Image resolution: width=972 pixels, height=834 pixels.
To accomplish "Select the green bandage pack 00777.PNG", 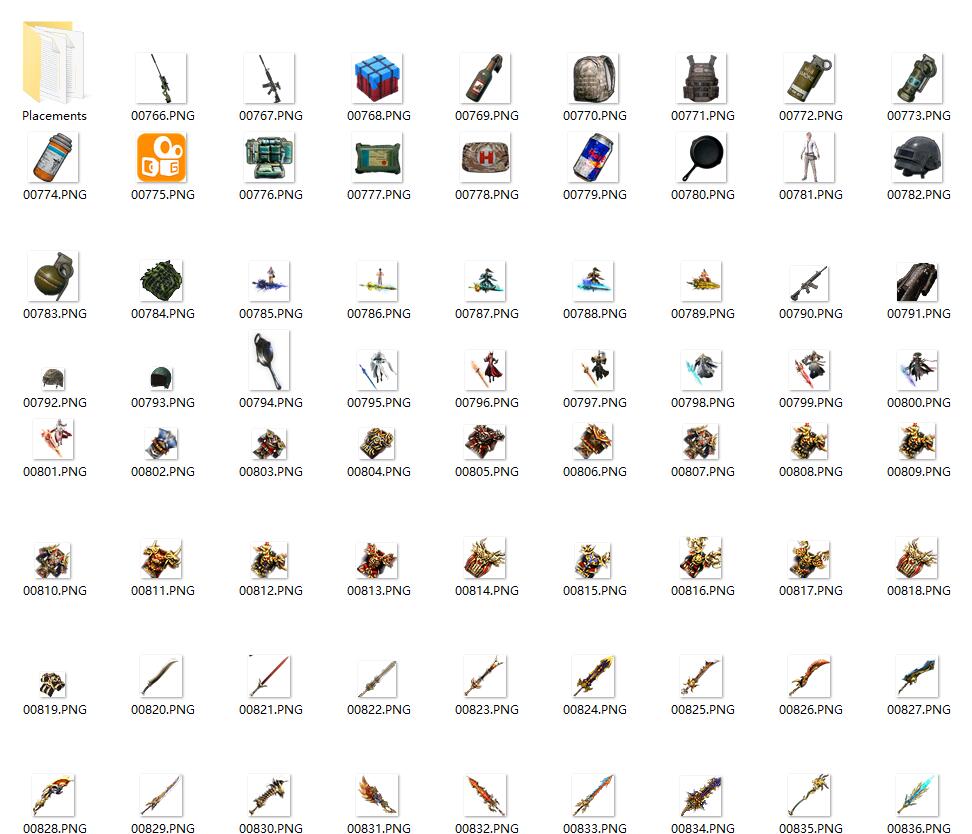I will point(378,157).
